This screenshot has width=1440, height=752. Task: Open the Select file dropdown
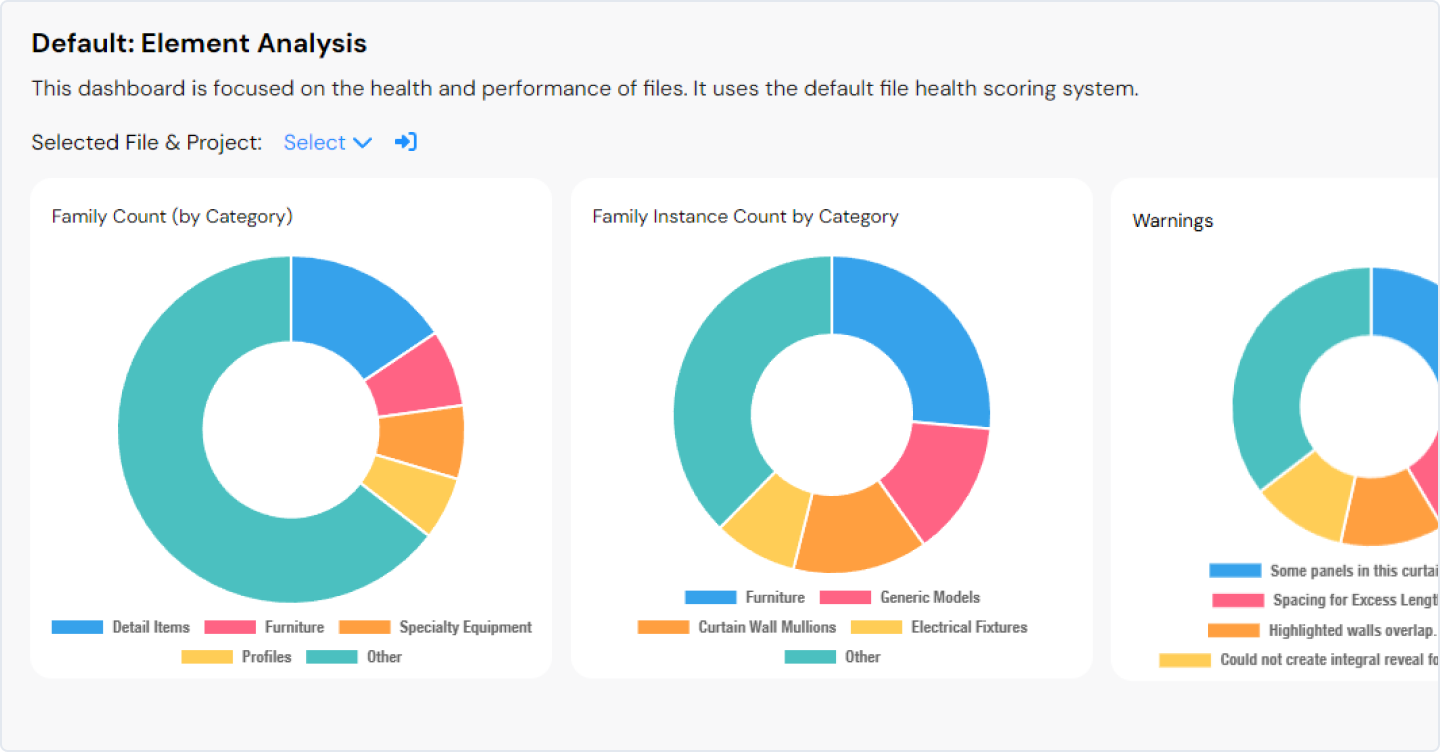[327, 143]
